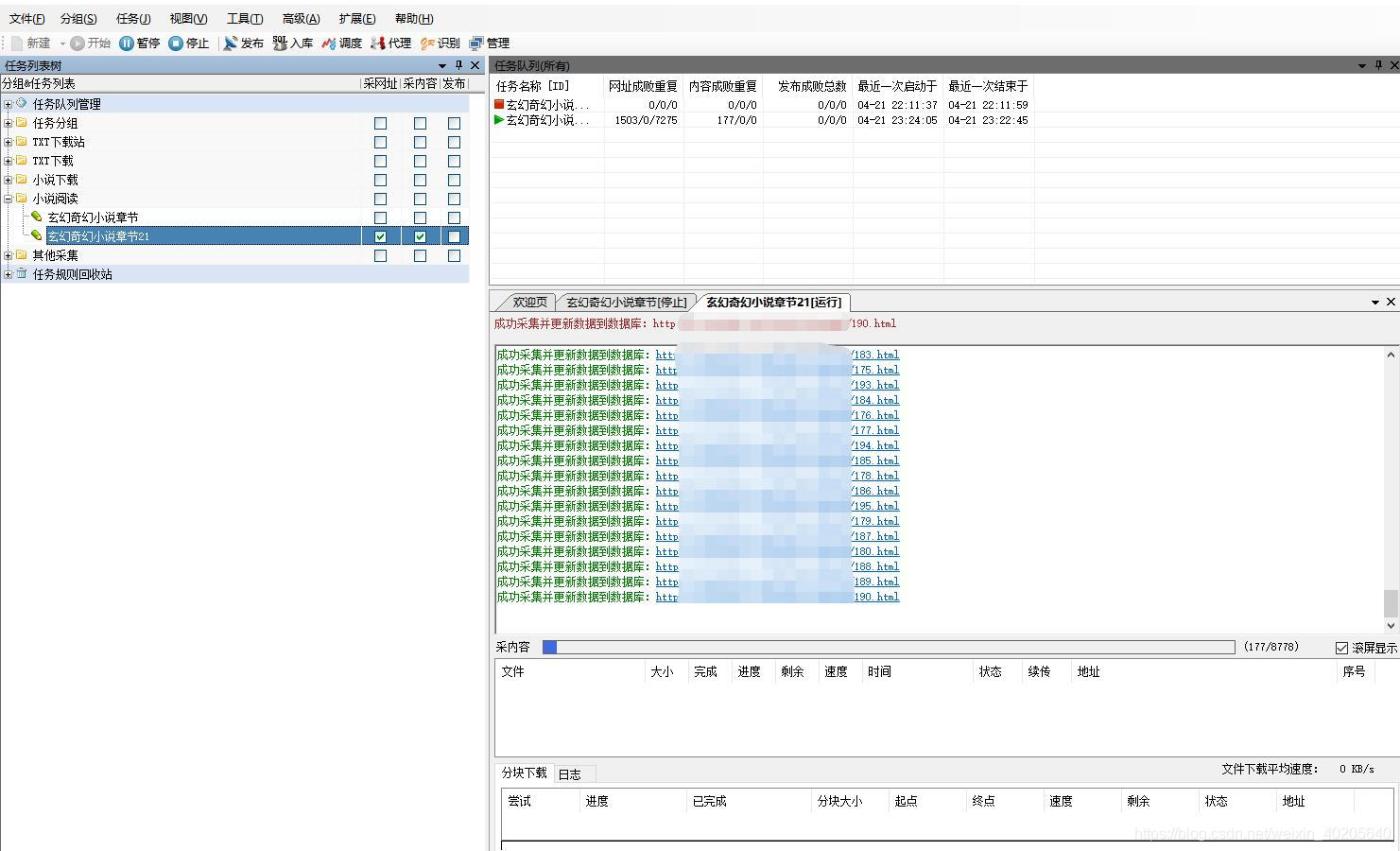
Task: Expand the 任务队列管理 tree node
Action: pyautogui.click(x=8, y=104)
